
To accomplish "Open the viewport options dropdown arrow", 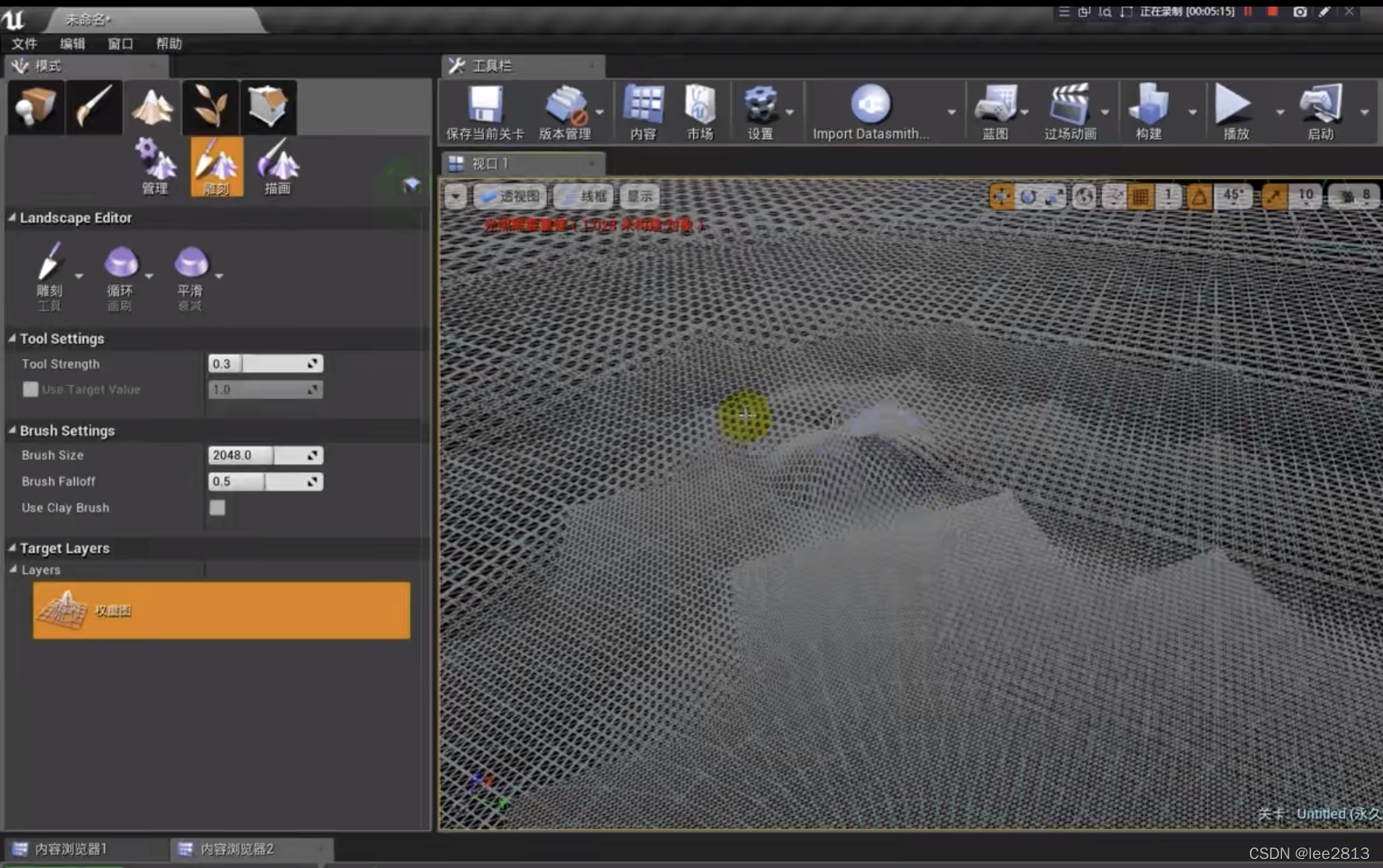I will point(456,196).
